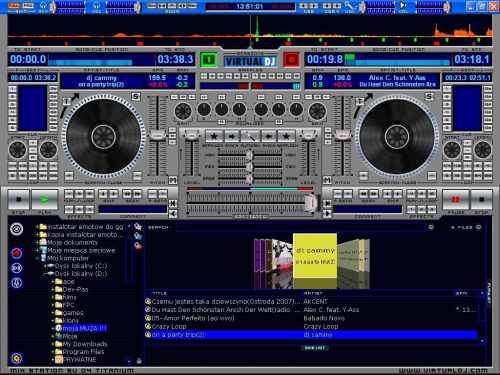The image size is (500, 375).
Task: Click the left deck Stop button
Action: pyautogui.click(x=19, y=199)
